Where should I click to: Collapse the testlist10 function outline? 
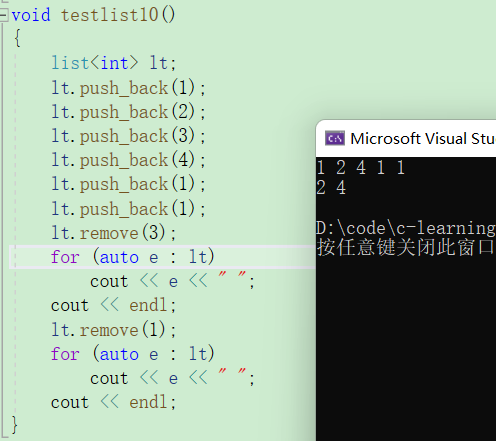(3, 15)
